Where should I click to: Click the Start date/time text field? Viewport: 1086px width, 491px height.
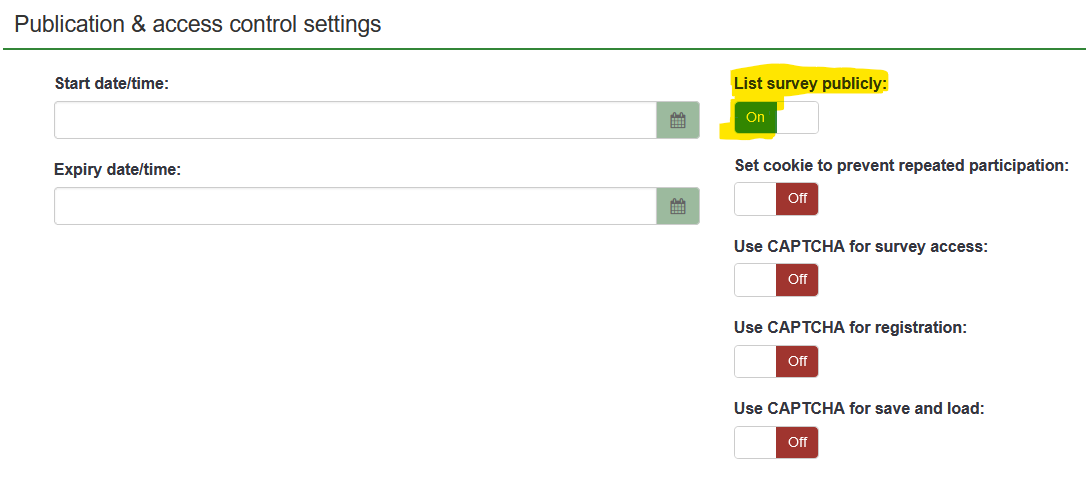pyautogui.click(x=355, y=121)
